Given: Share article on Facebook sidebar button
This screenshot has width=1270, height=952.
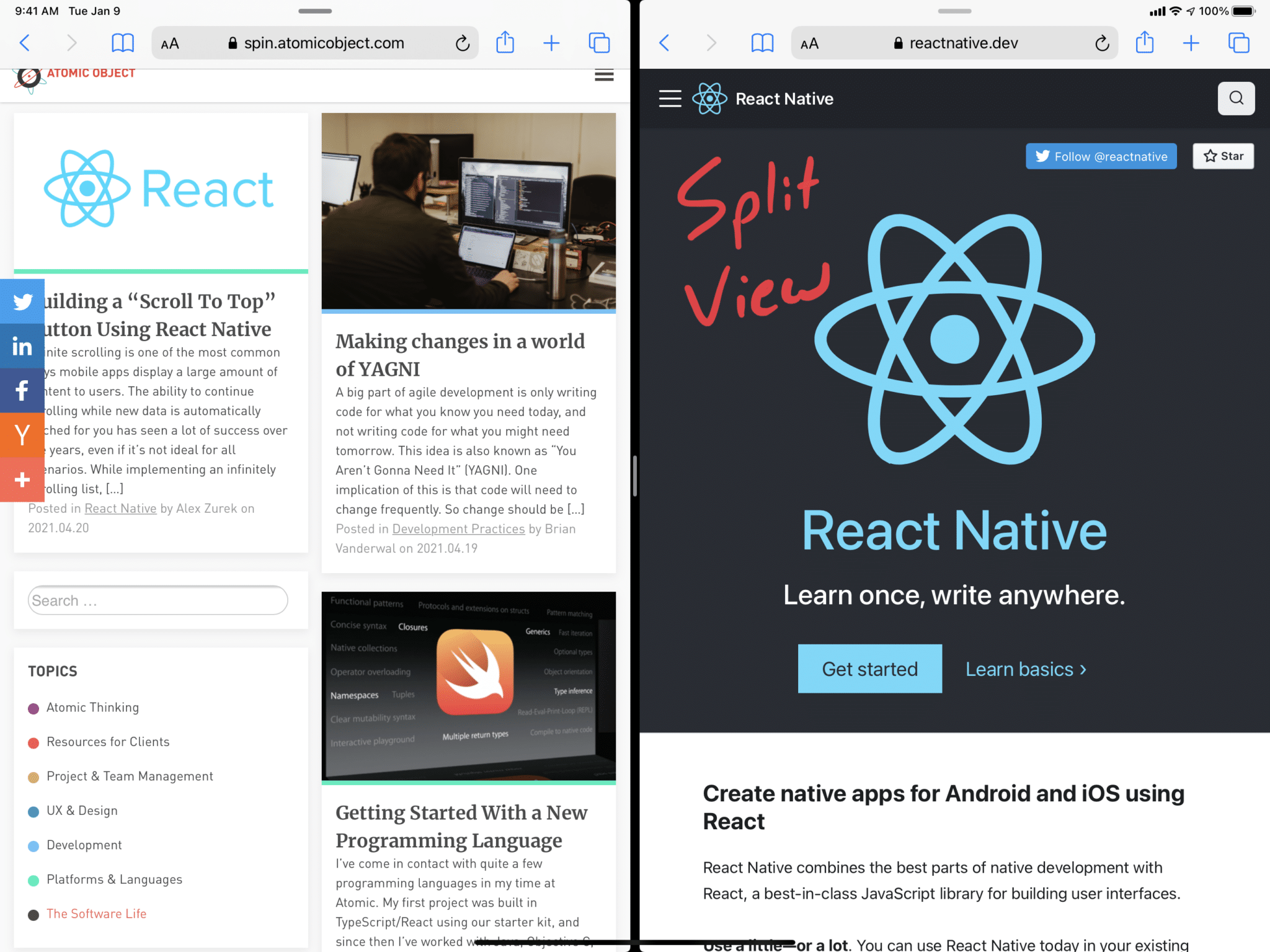Looking at the screenshot, I should (x=22, y=391).
